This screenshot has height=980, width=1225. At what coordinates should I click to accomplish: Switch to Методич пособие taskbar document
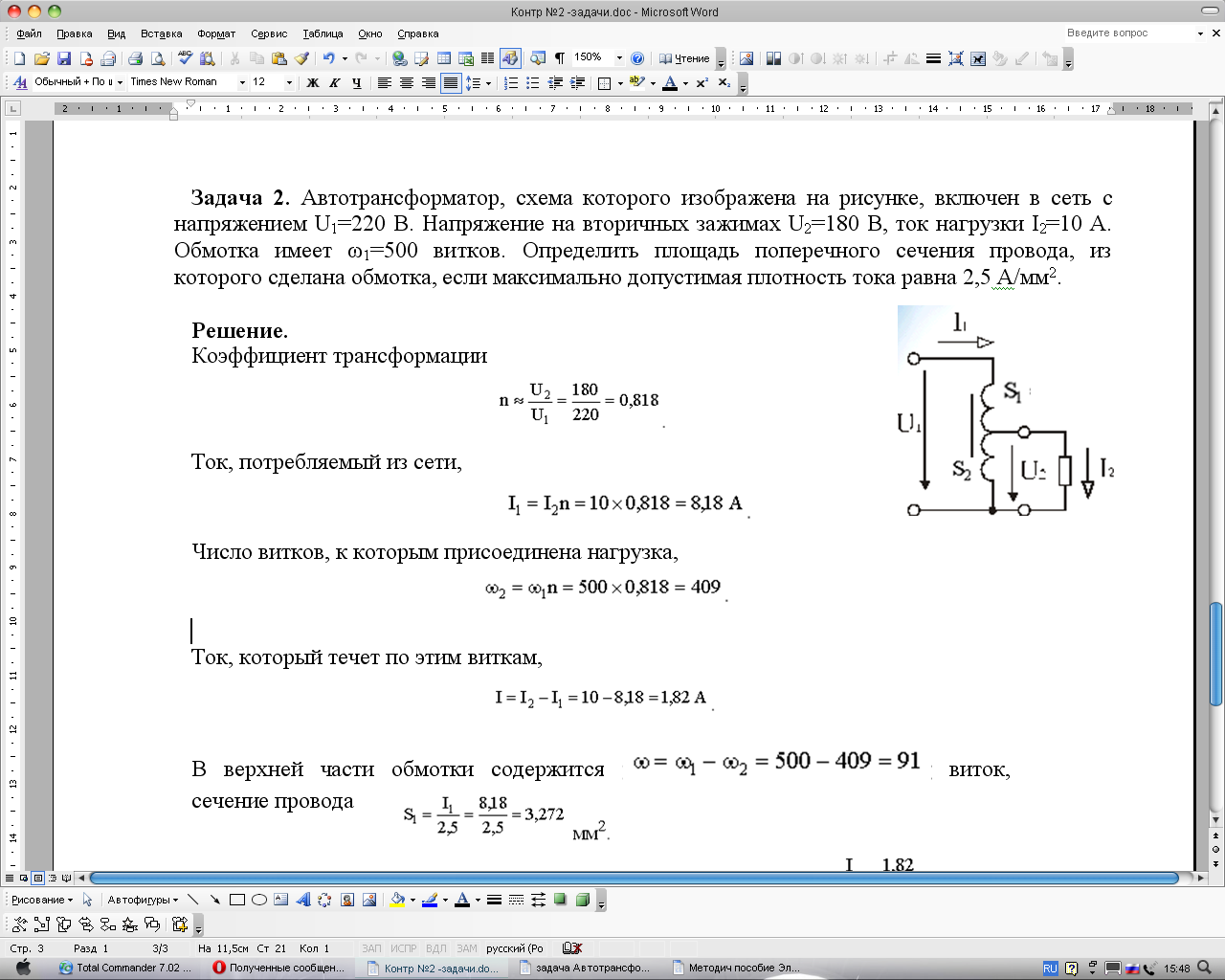point(738,968)
